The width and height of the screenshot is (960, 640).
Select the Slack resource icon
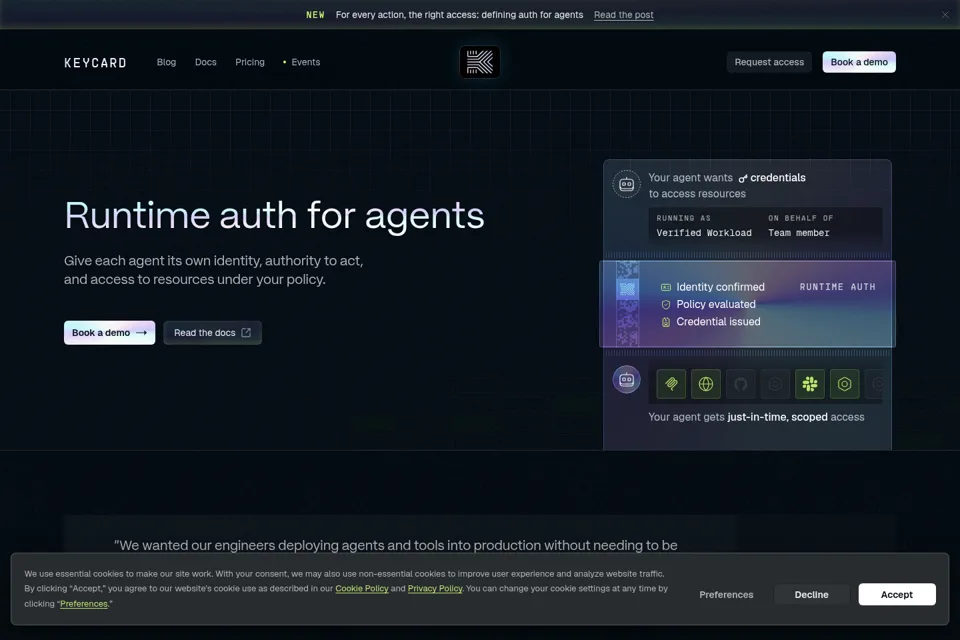810,384
